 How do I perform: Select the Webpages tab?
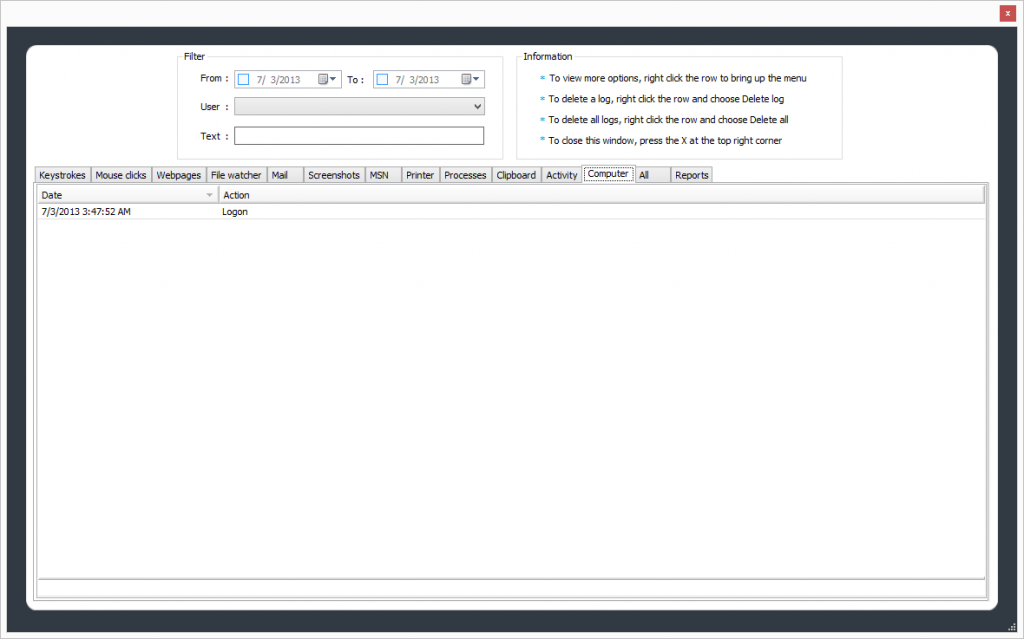(x=179, y=175)
